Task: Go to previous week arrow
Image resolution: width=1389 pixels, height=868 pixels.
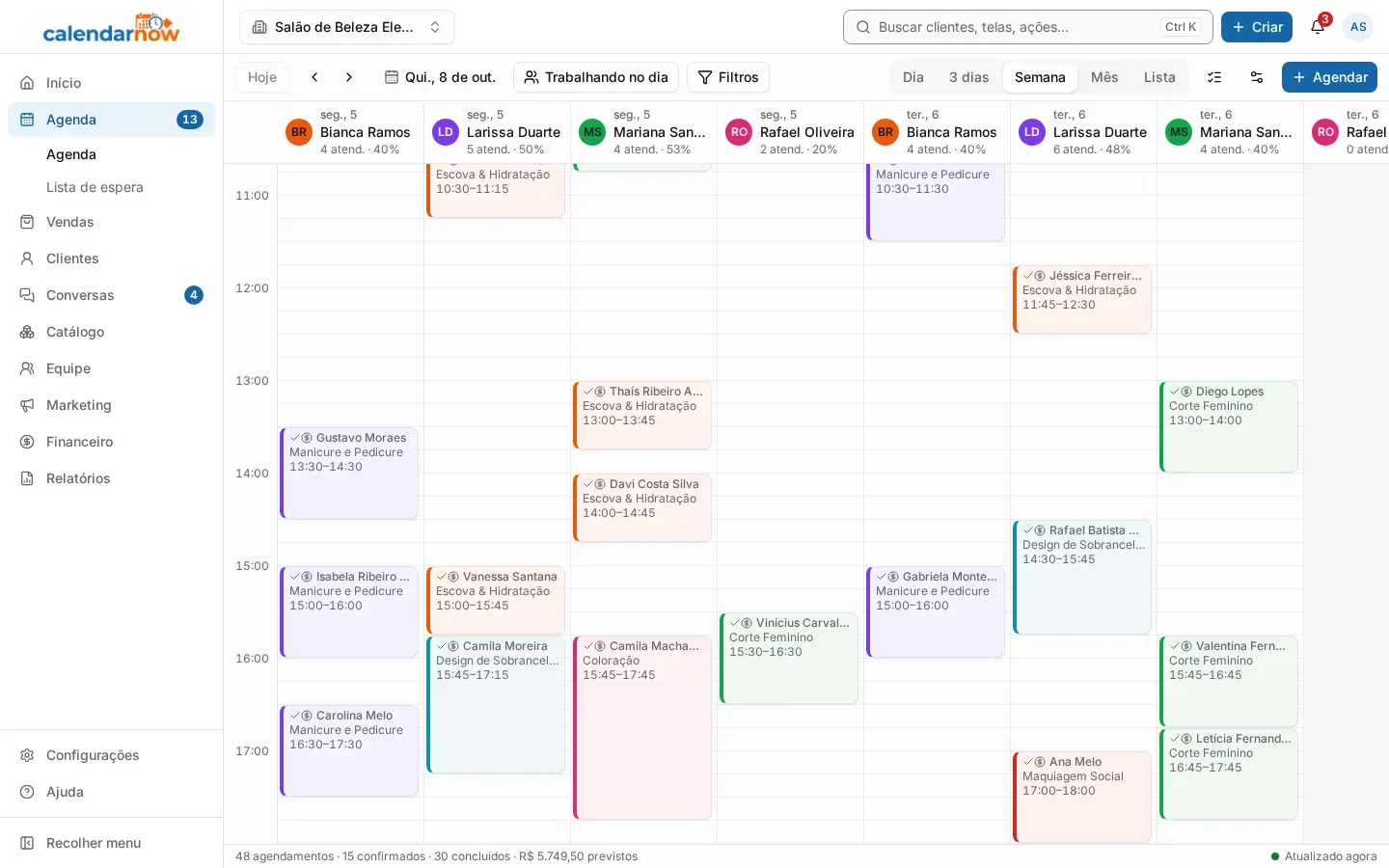Action: tap(314, 77)
